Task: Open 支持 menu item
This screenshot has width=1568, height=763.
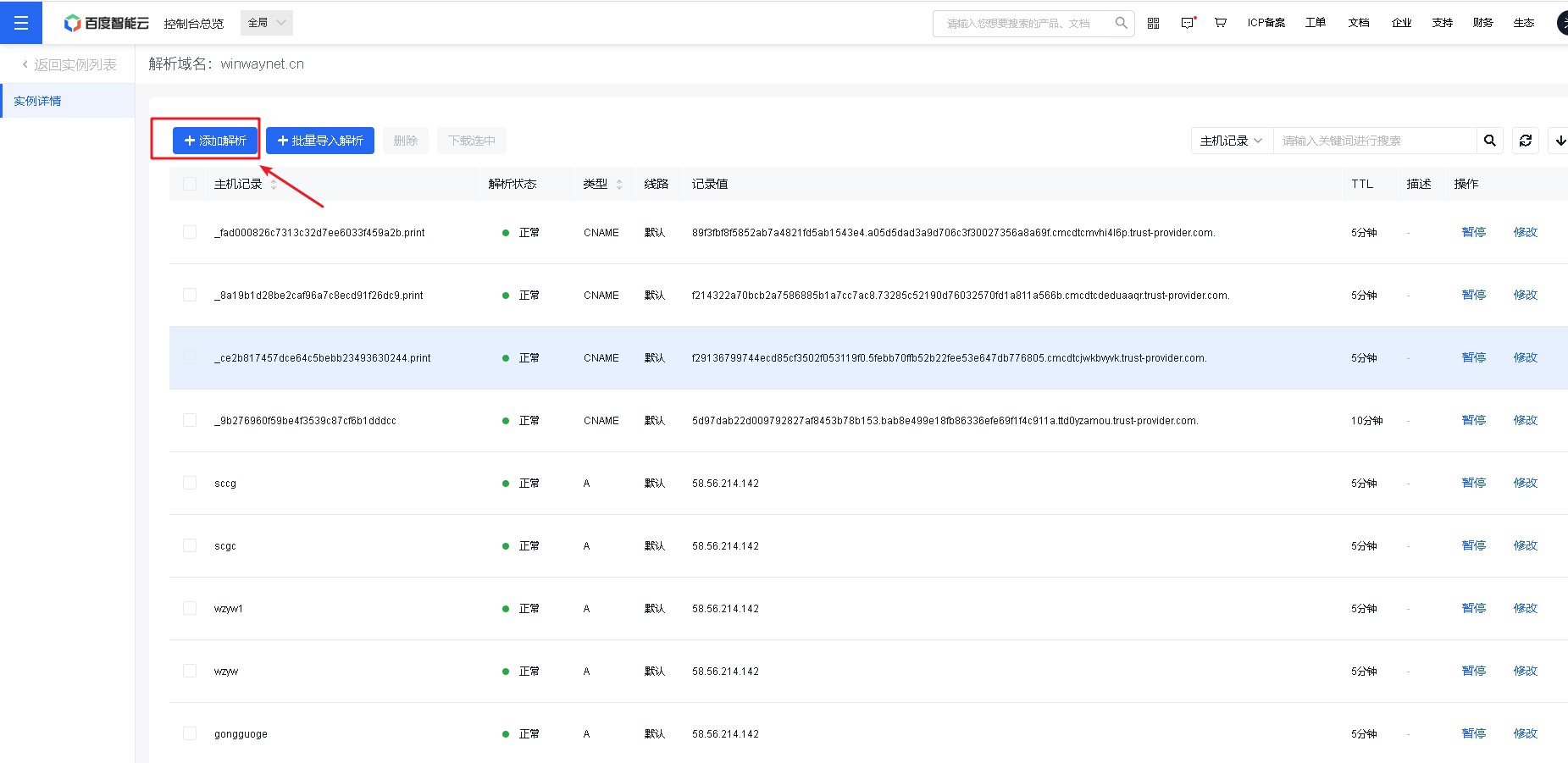Action: tap(1443, 23)
